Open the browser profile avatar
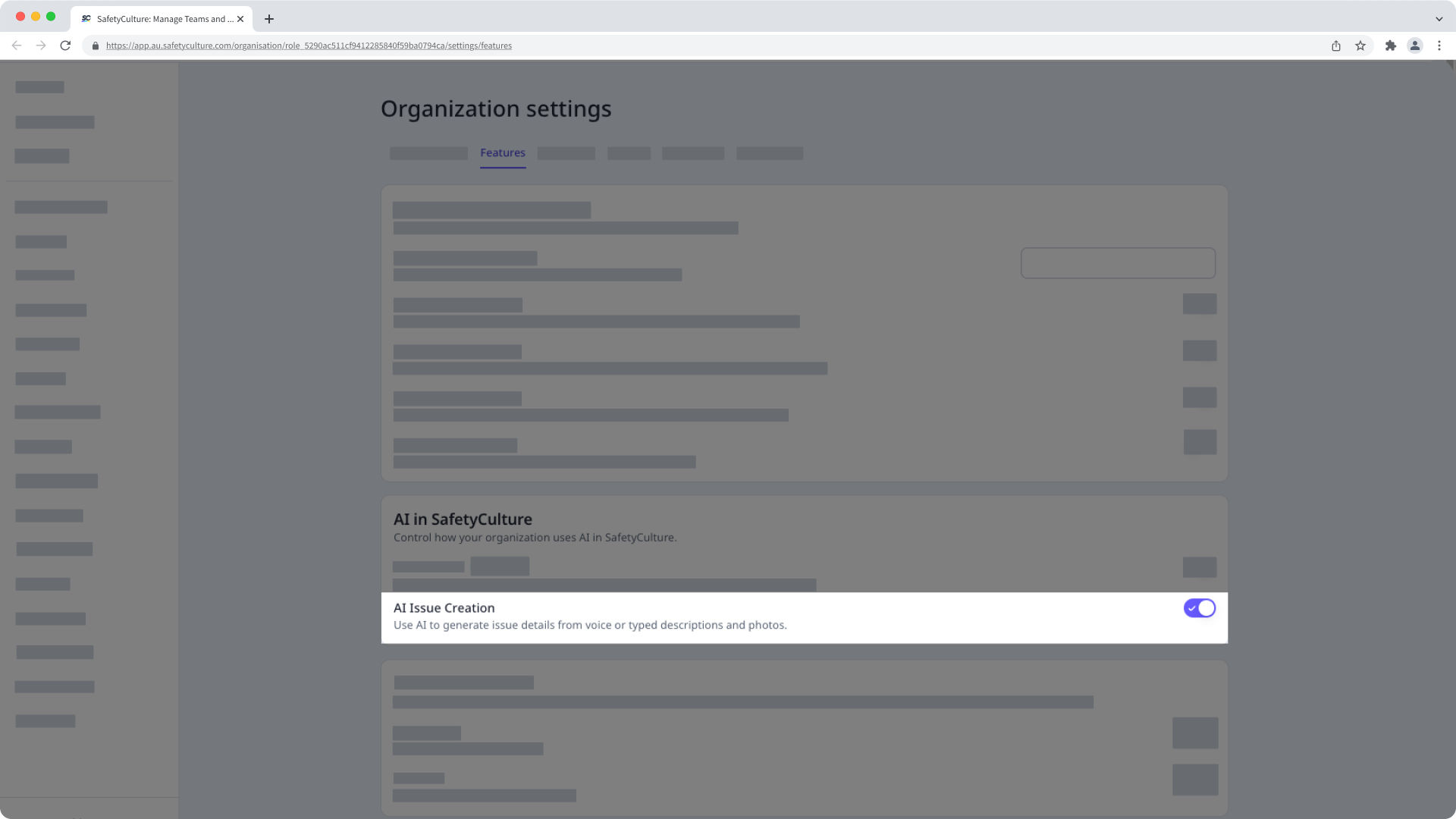The image size is (1456, 819). click(1415, 45)
